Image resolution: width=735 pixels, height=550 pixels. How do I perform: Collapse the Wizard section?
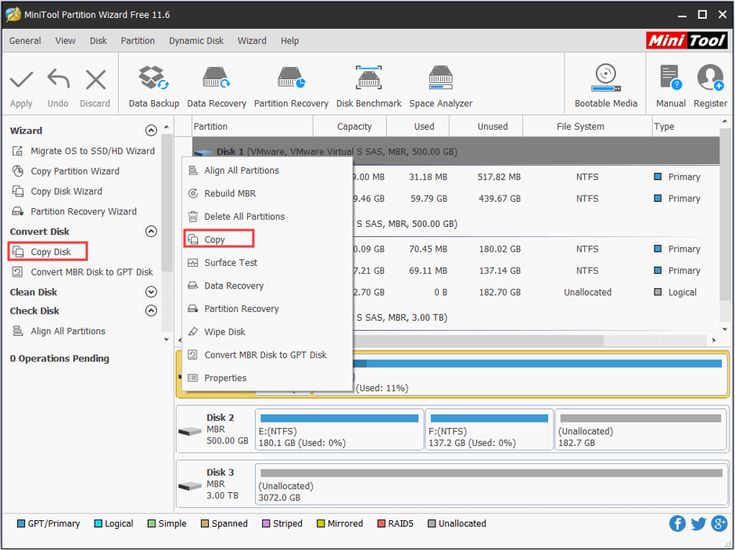point(151,130)
